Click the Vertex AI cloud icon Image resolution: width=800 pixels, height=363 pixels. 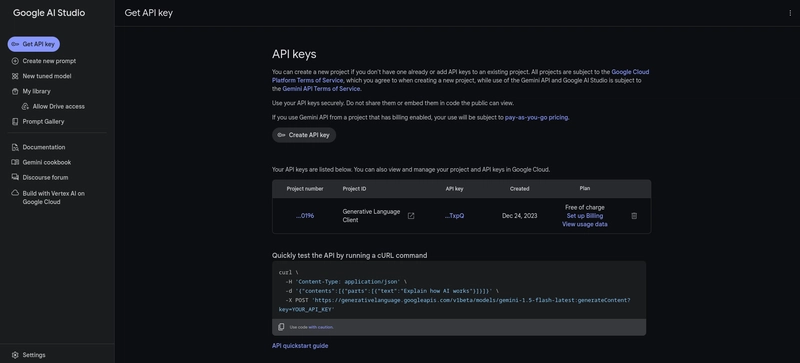tap(15, 193)
